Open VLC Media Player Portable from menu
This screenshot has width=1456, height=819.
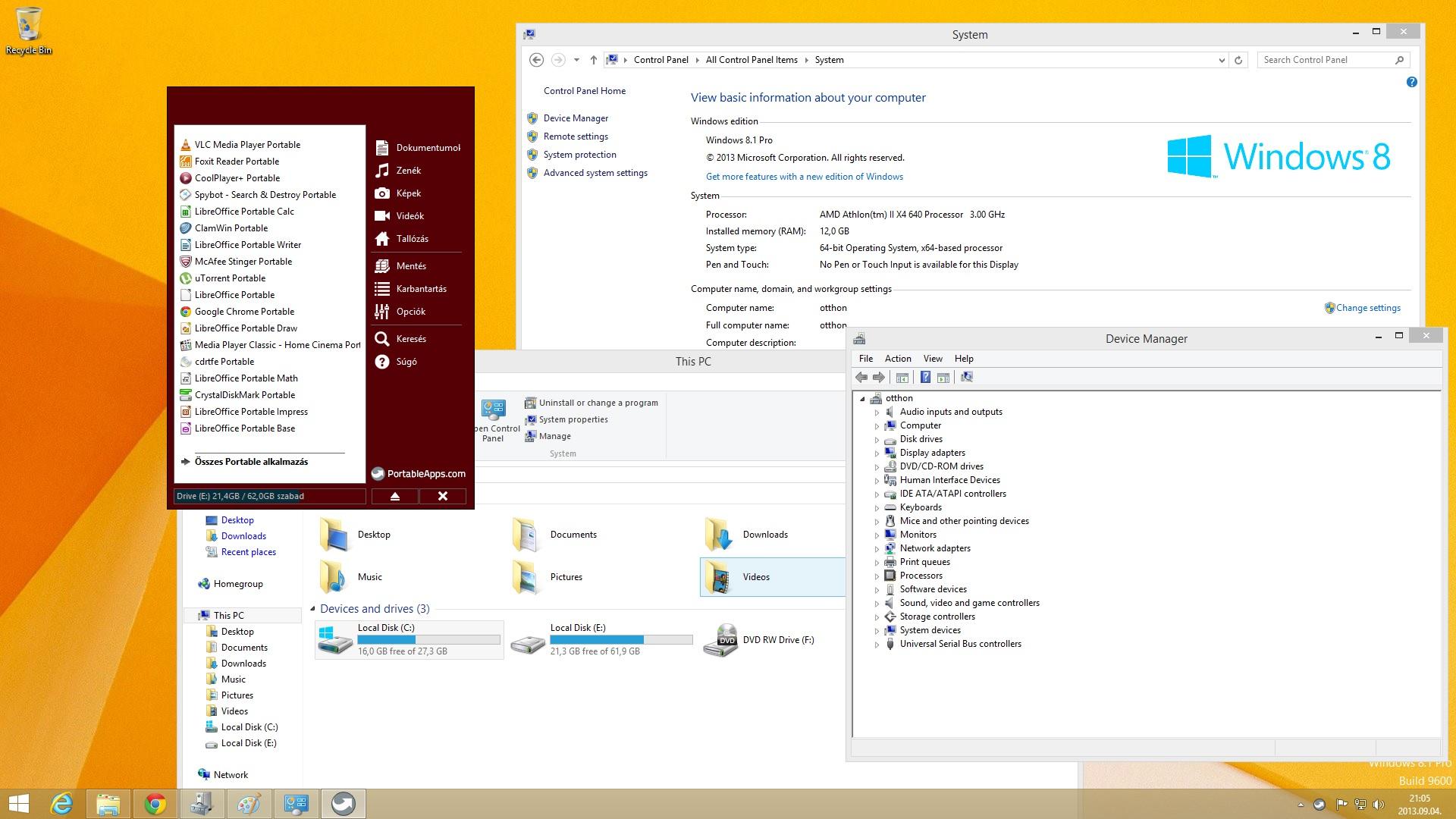(240, 145)
